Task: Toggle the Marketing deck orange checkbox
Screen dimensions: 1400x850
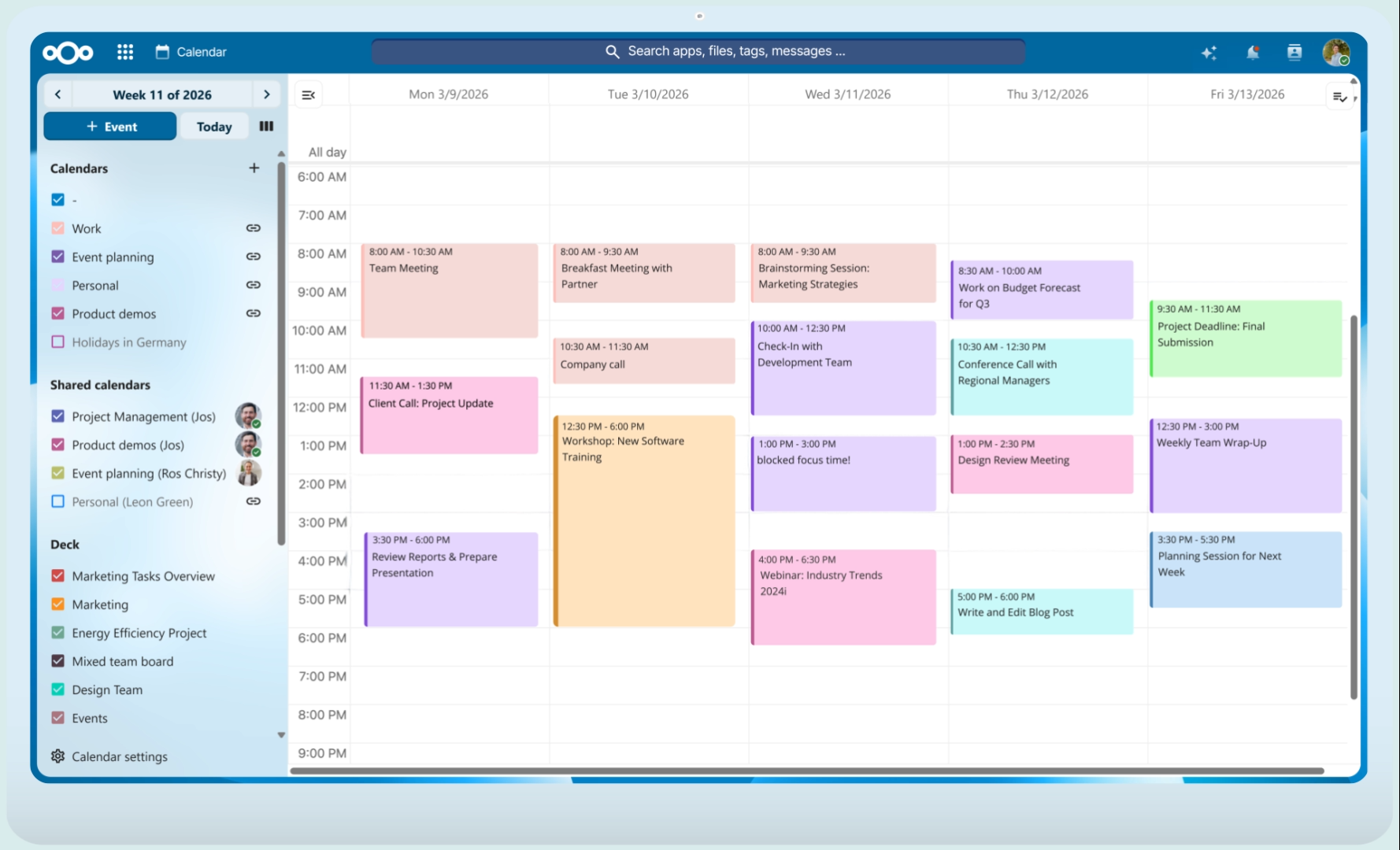Action: pyautogui.click(x=57, y=604)
